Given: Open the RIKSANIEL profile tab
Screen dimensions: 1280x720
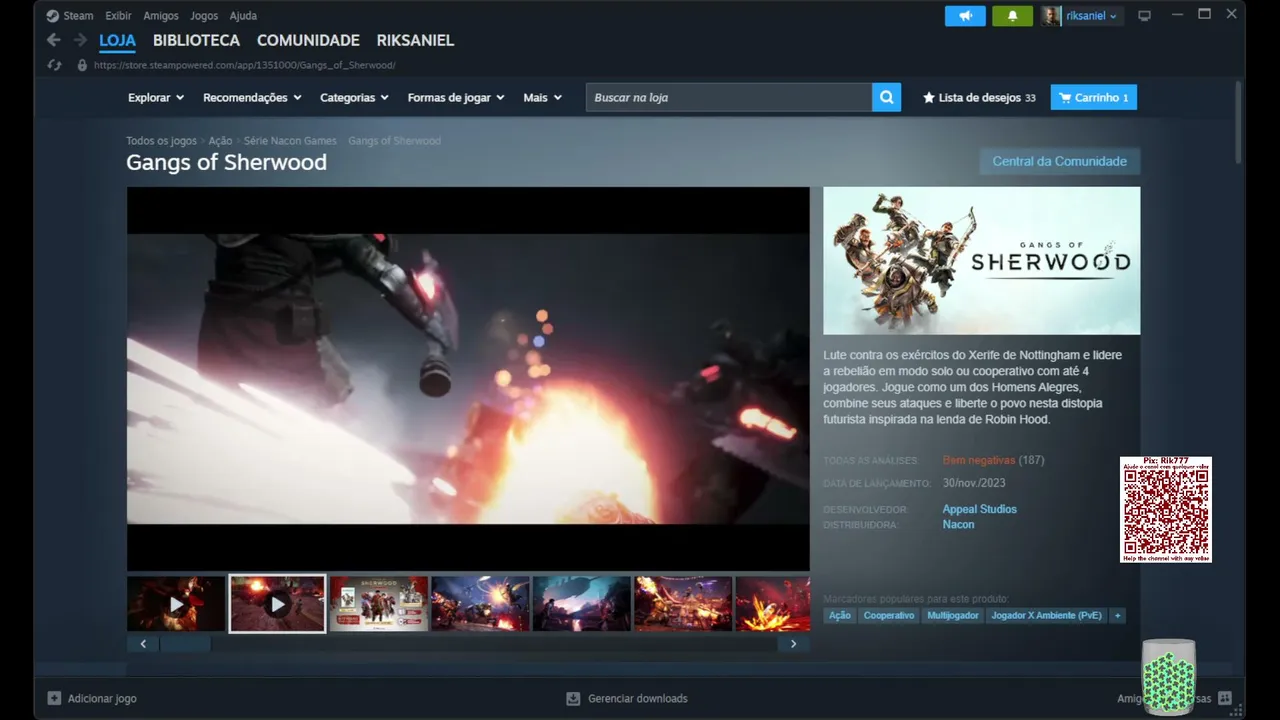Looking at the screenshot, I should (415, 41).
